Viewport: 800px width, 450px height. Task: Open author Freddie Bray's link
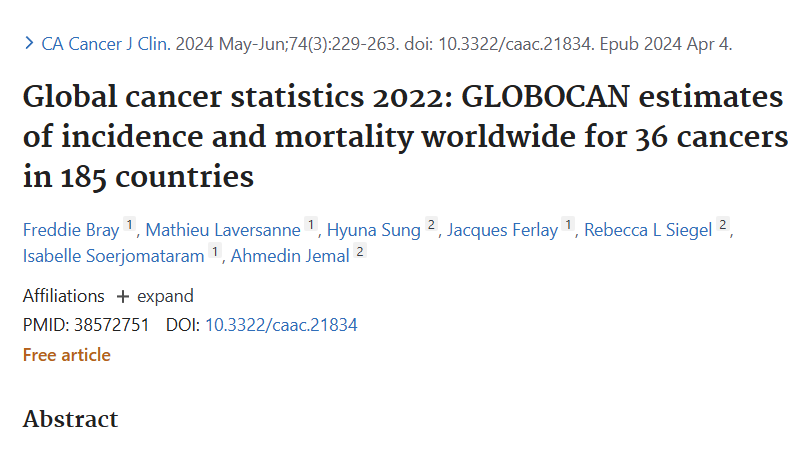point(69,230)
